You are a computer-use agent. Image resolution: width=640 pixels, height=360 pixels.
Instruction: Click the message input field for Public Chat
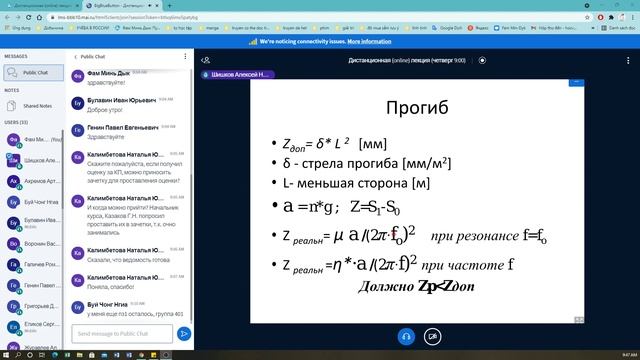coord(122,334)
